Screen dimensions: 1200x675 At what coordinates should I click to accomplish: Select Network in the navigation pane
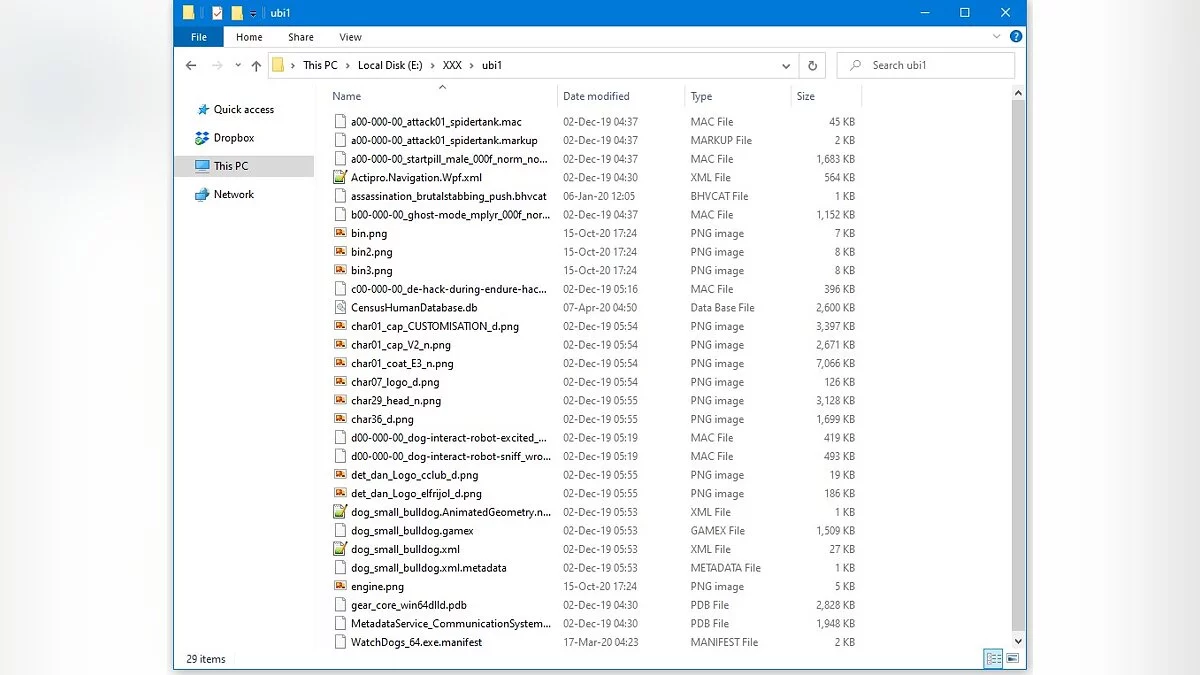233,194
